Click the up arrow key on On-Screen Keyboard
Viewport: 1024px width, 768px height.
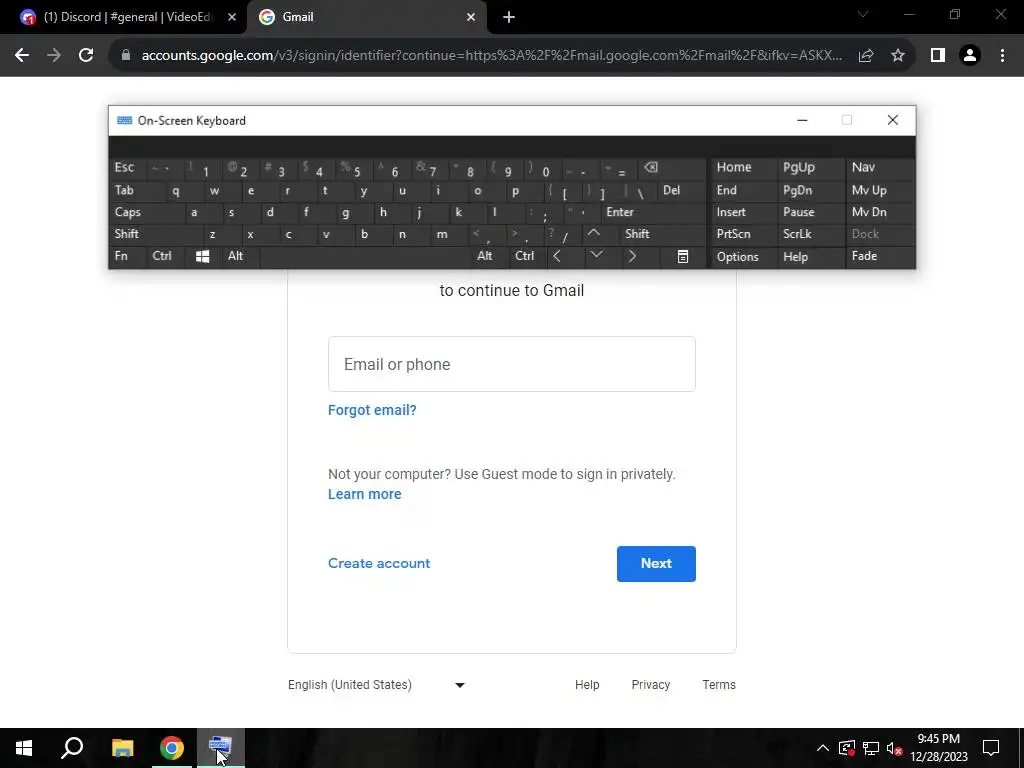(594, 233)
